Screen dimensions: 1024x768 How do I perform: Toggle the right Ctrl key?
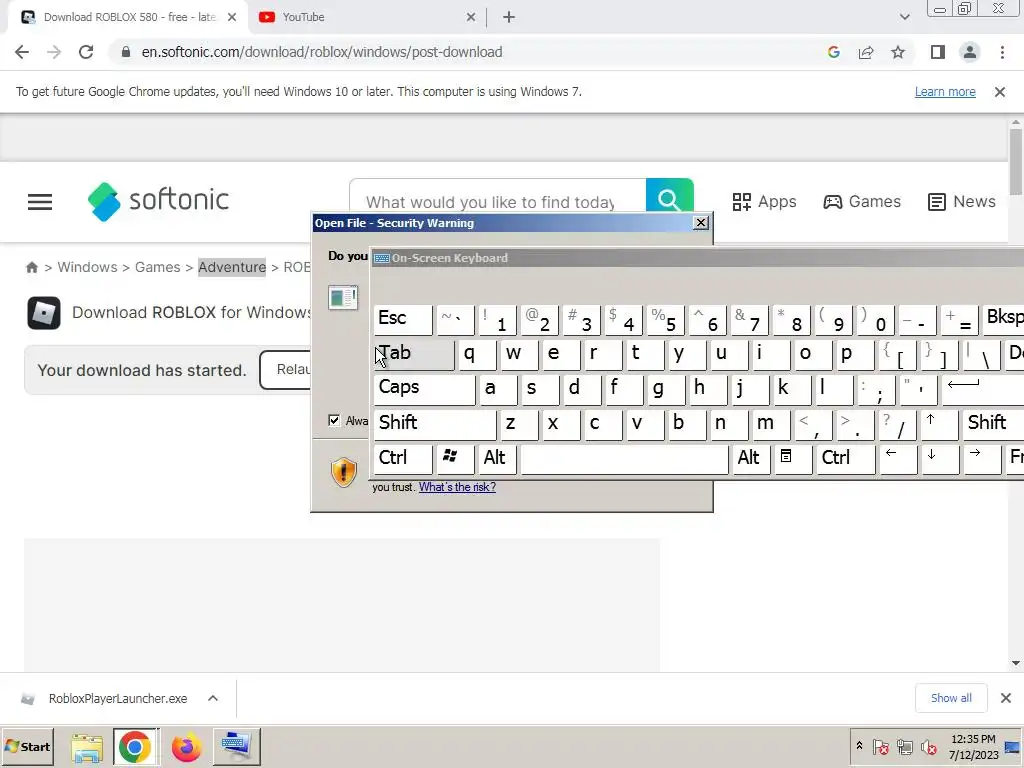click(x=845, y=458)
